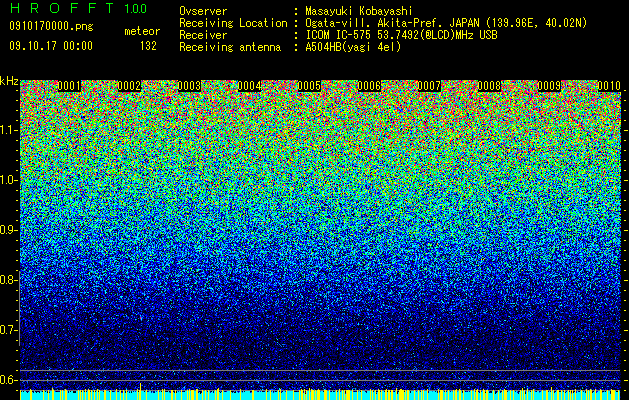Select the 1.1 frequency axis label
629x400 pixels.
point(9,130)
